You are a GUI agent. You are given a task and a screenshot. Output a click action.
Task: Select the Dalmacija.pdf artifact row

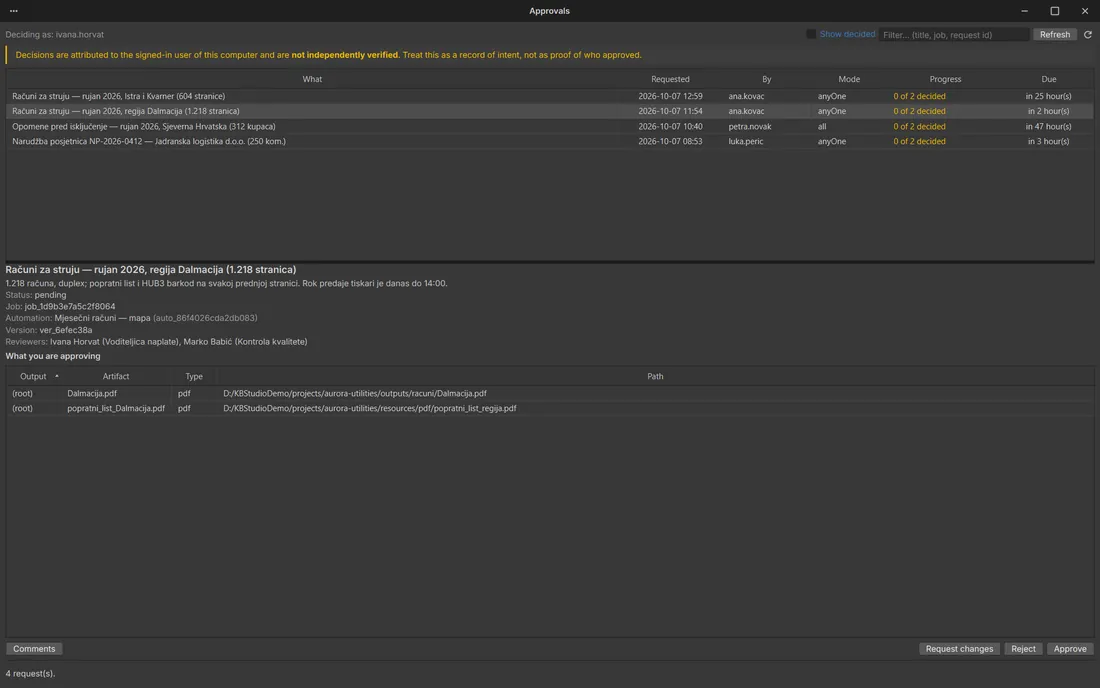(x=550, y=393)
